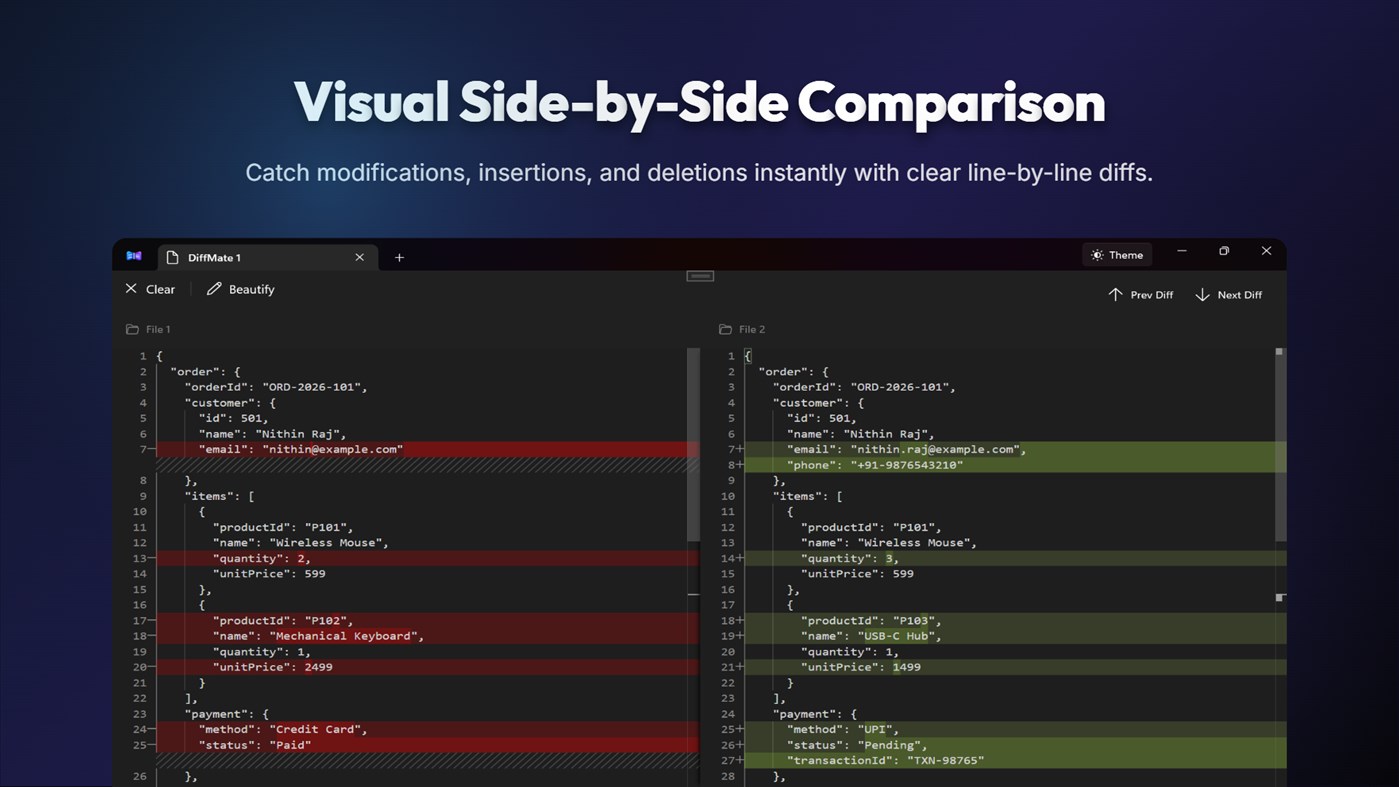This screenshot has height=787, width=1399.
Task: Click the left pane vertical scrollbar
Action: click(x=693, y=445)
